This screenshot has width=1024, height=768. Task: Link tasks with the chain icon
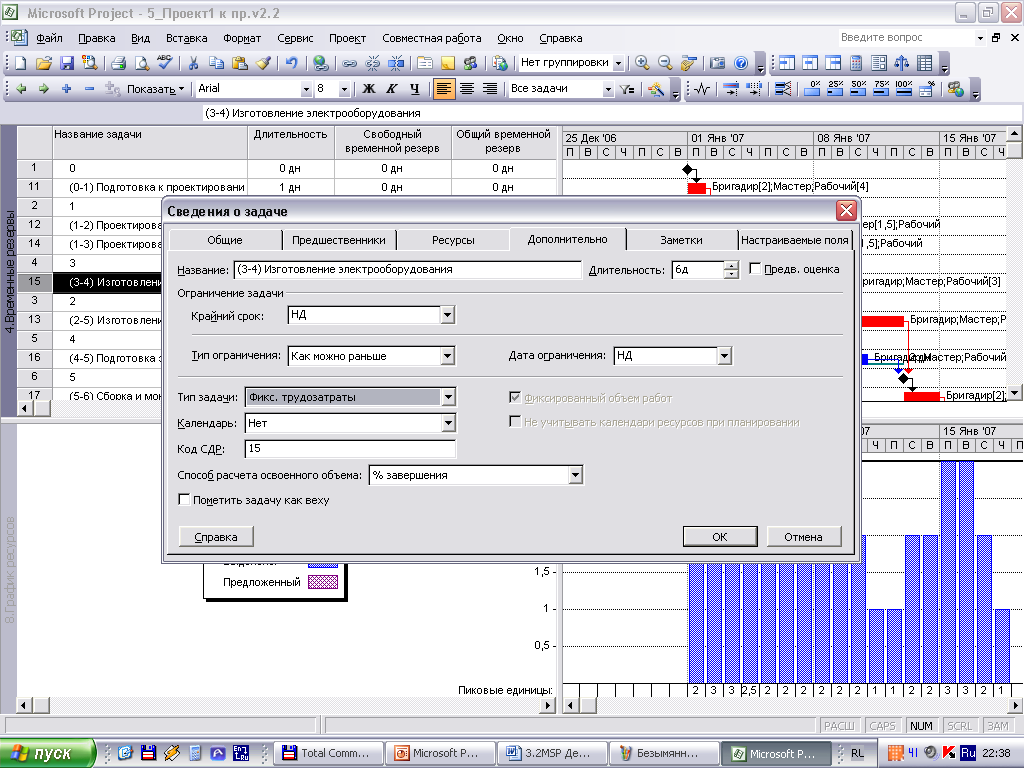(x=349, y=63)
